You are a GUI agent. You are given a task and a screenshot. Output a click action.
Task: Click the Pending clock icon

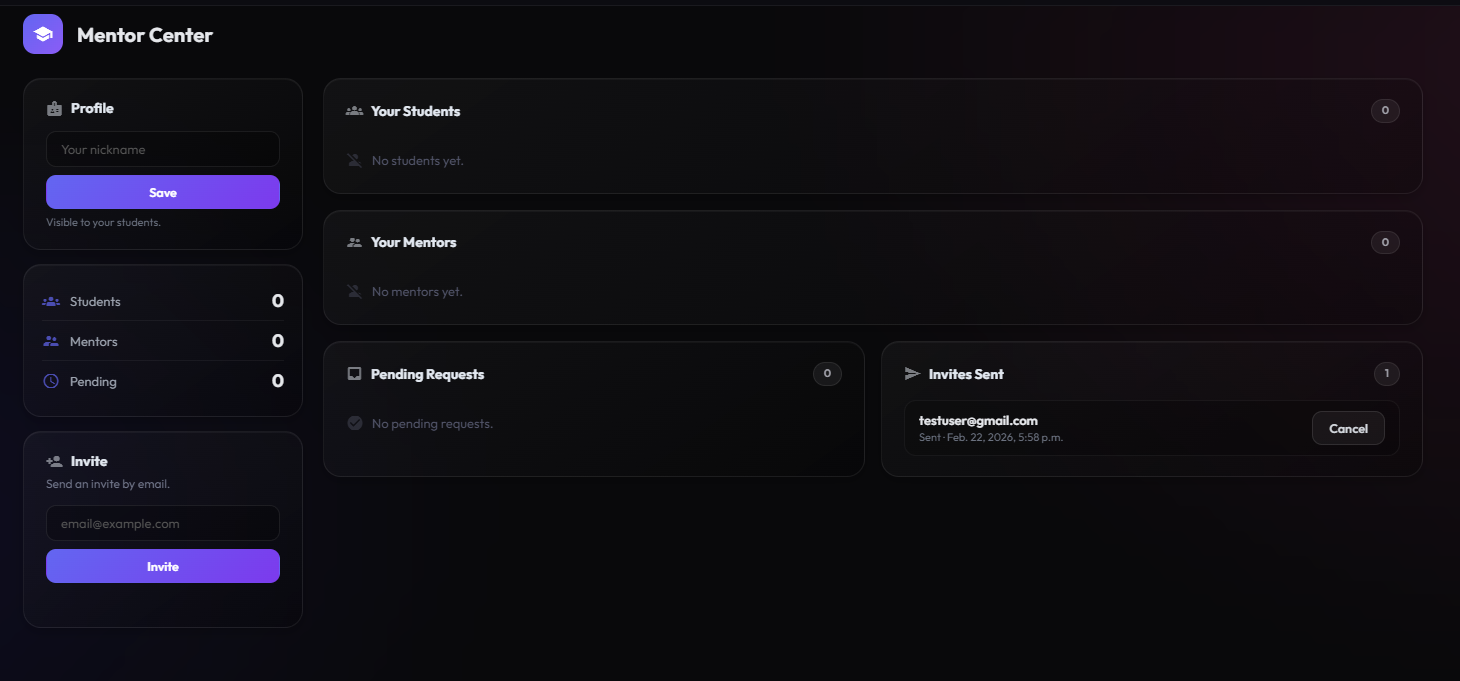tap(51, 381)
